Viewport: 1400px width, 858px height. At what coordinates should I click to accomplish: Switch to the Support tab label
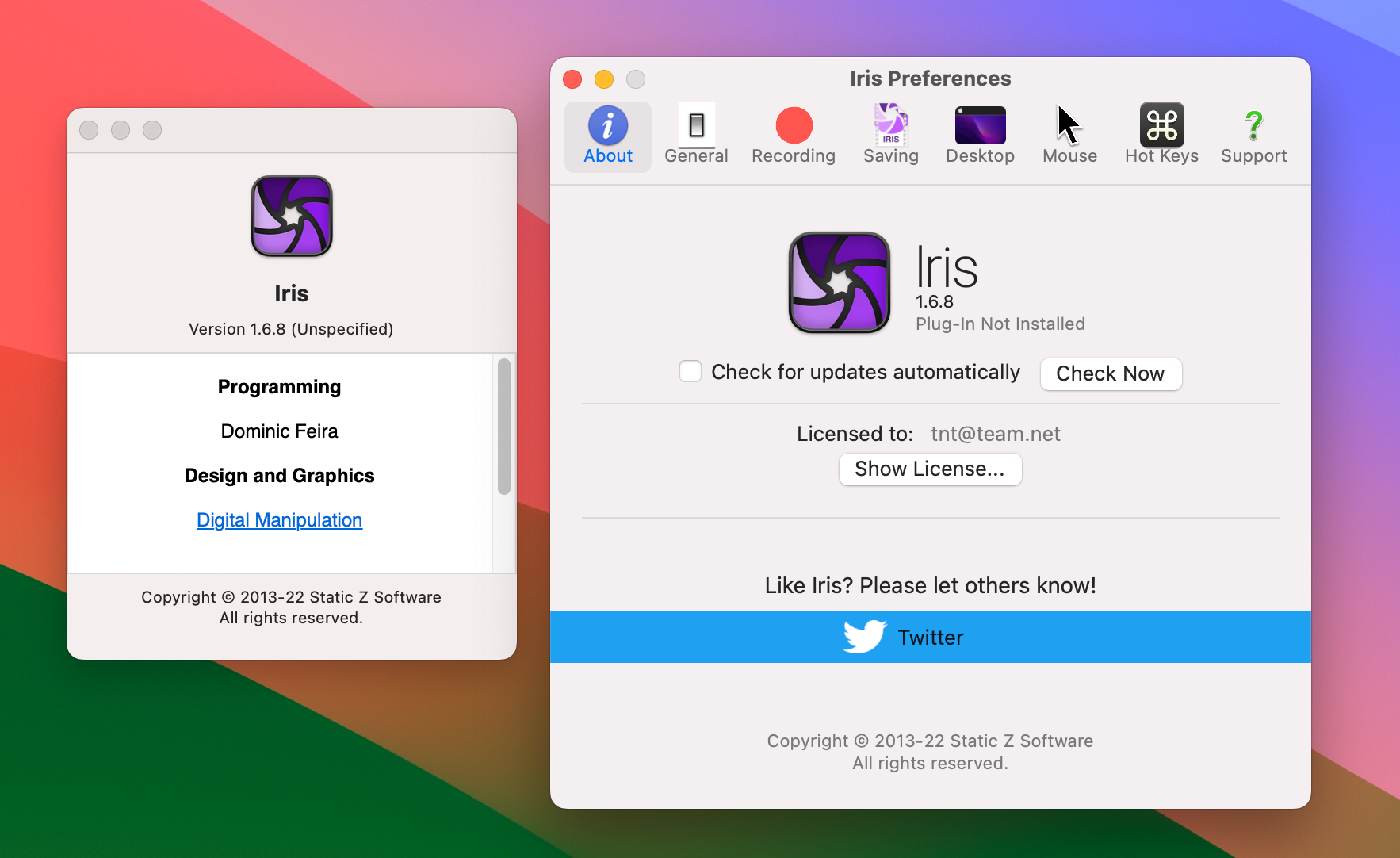point(1253,156)
